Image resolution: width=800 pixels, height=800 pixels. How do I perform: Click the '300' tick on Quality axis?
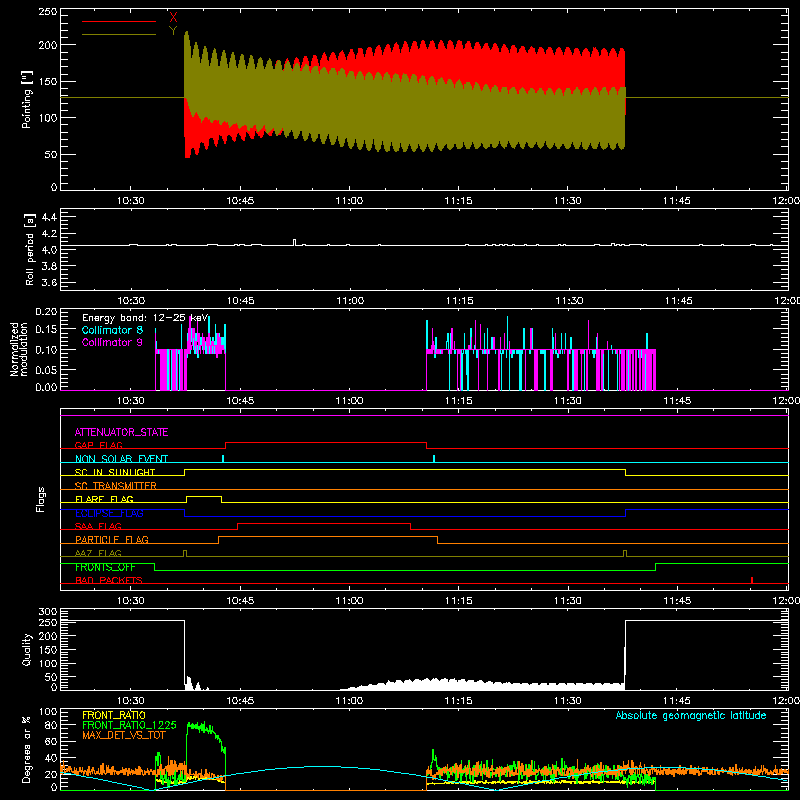coord(48,612)
